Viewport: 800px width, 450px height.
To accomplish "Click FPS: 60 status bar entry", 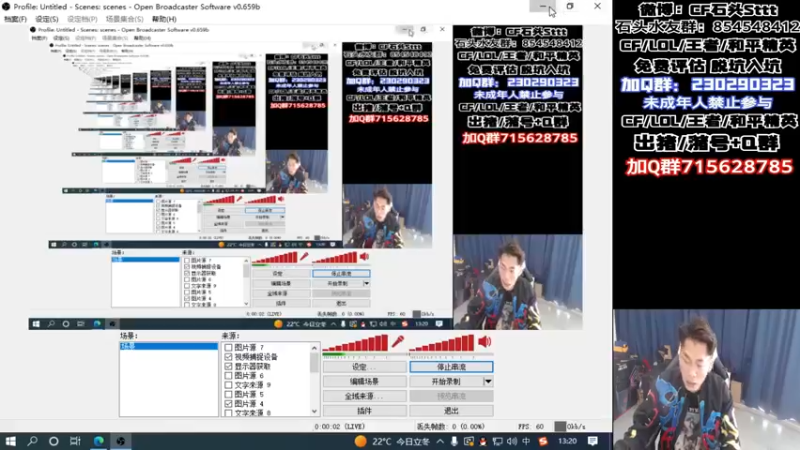I will [531, 427].
